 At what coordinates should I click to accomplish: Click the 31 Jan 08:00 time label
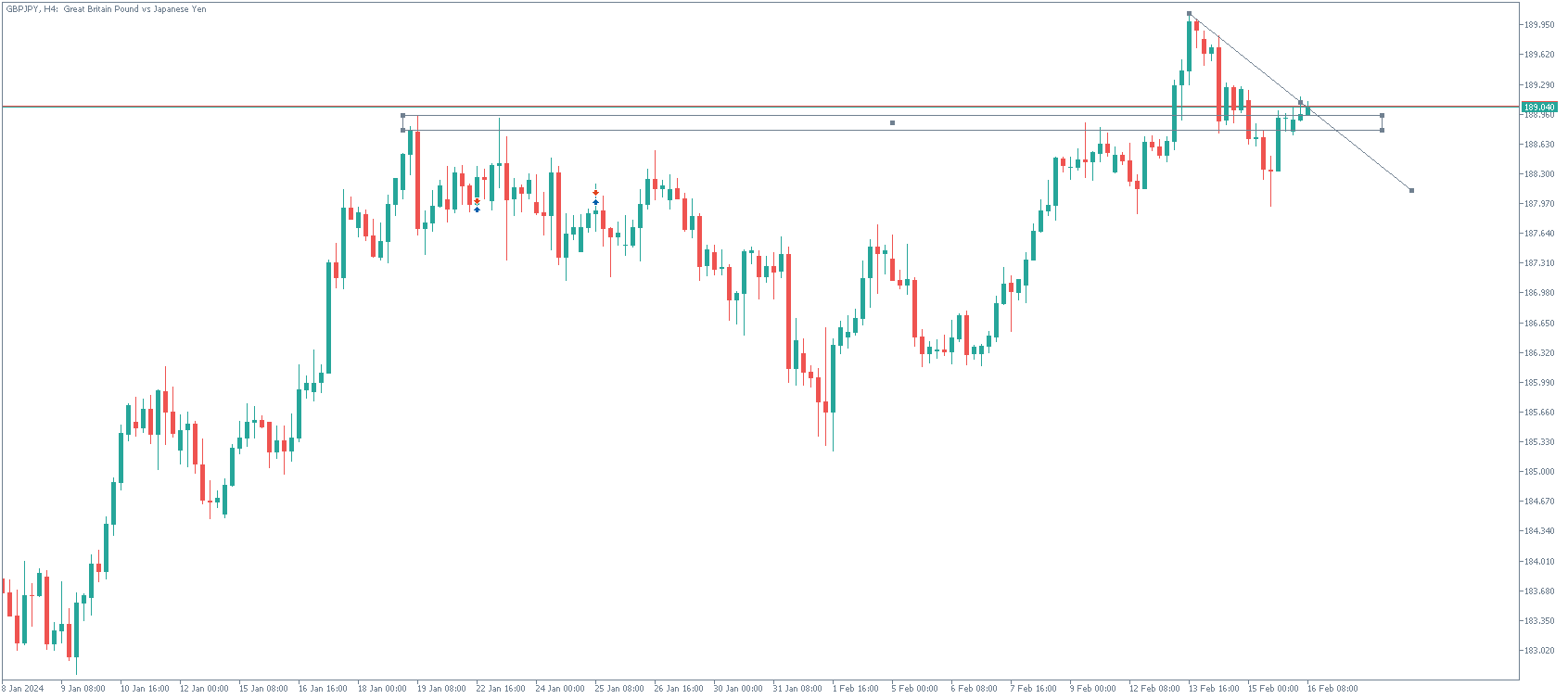[797, 689]
